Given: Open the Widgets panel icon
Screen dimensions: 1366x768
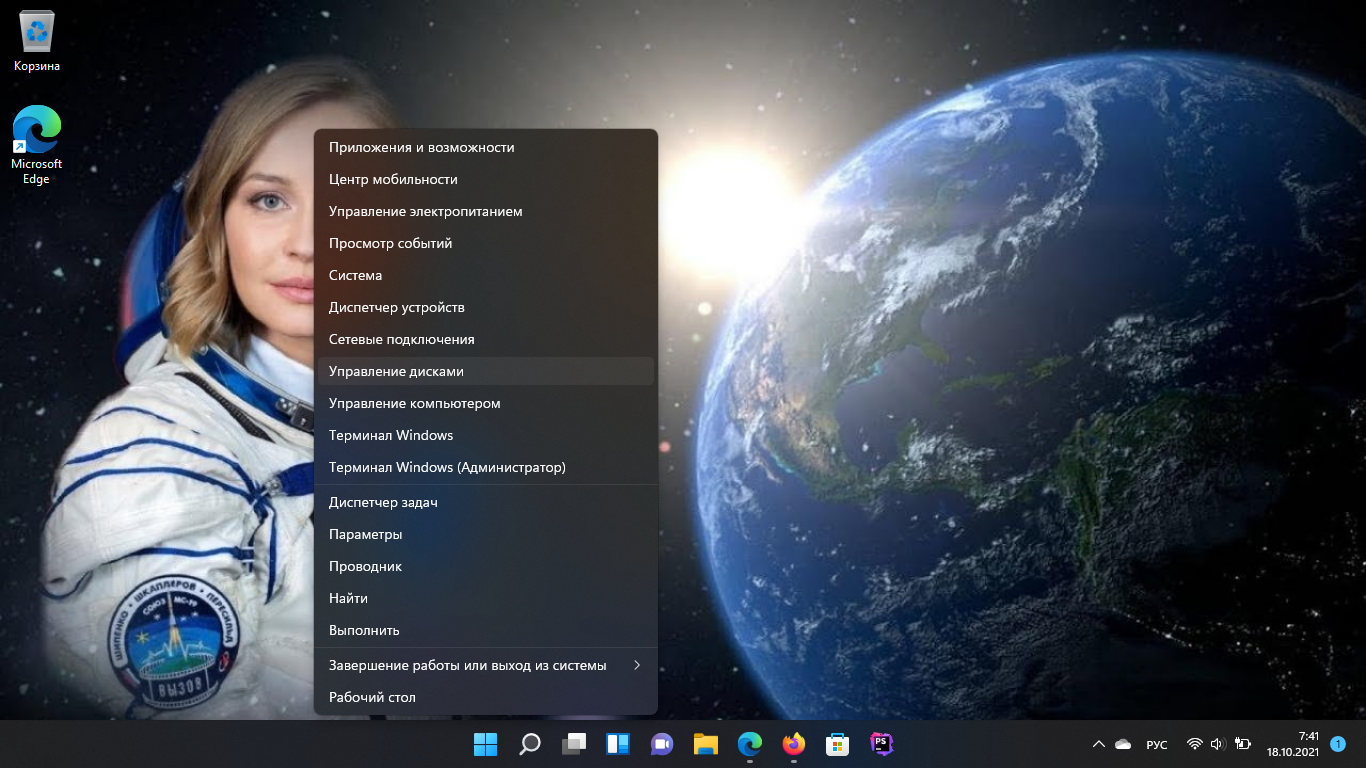Looking at the screenshot, I should [x=617, y=744].
